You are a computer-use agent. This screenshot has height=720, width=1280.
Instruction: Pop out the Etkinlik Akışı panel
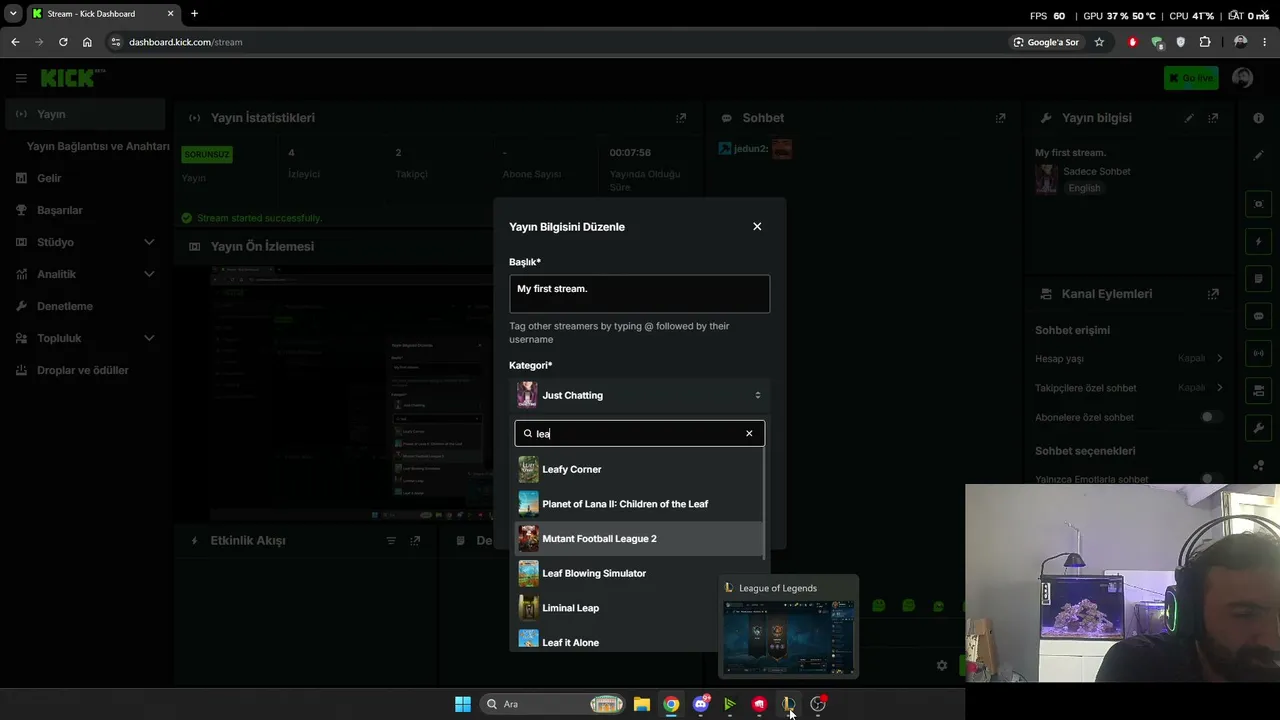415,541
